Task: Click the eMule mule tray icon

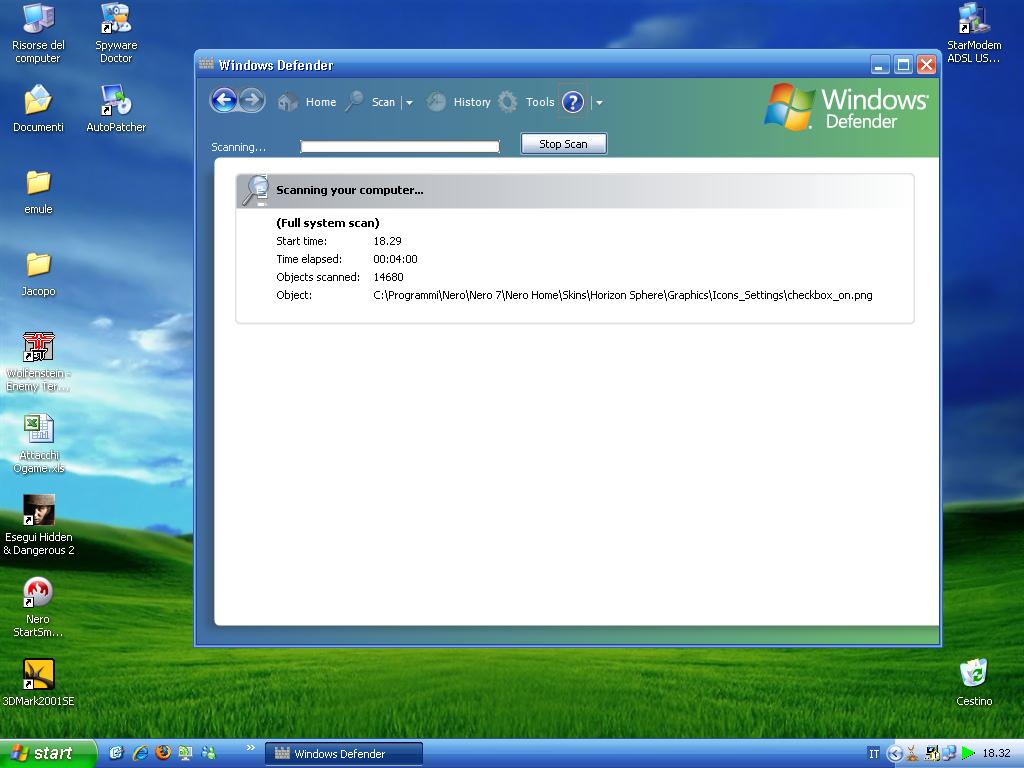Action: click(x=912, y=754)
